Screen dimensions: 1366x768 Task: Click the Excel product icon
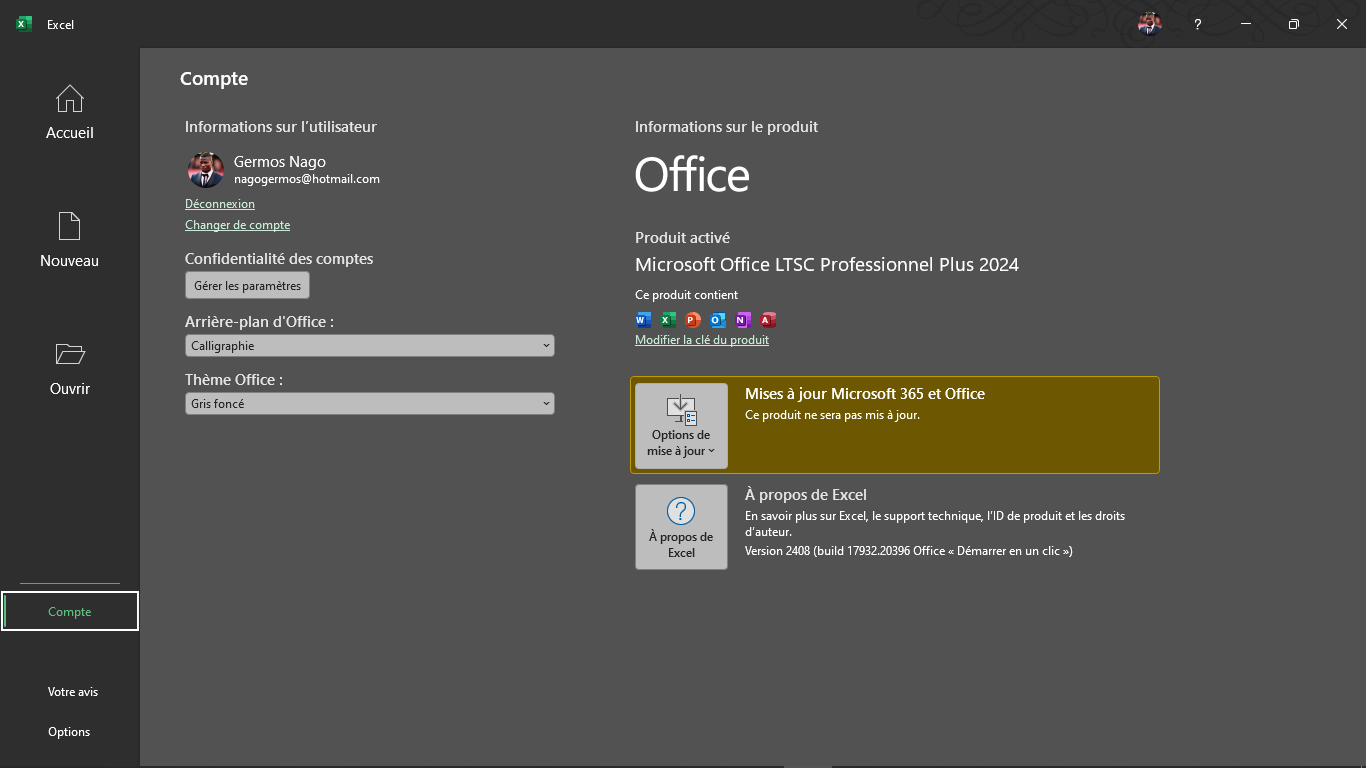(668, 320)
